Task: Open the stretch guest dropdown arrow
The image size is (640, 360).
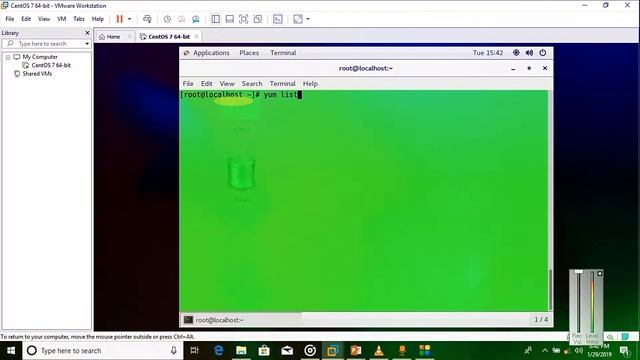Action: (308, 19)
